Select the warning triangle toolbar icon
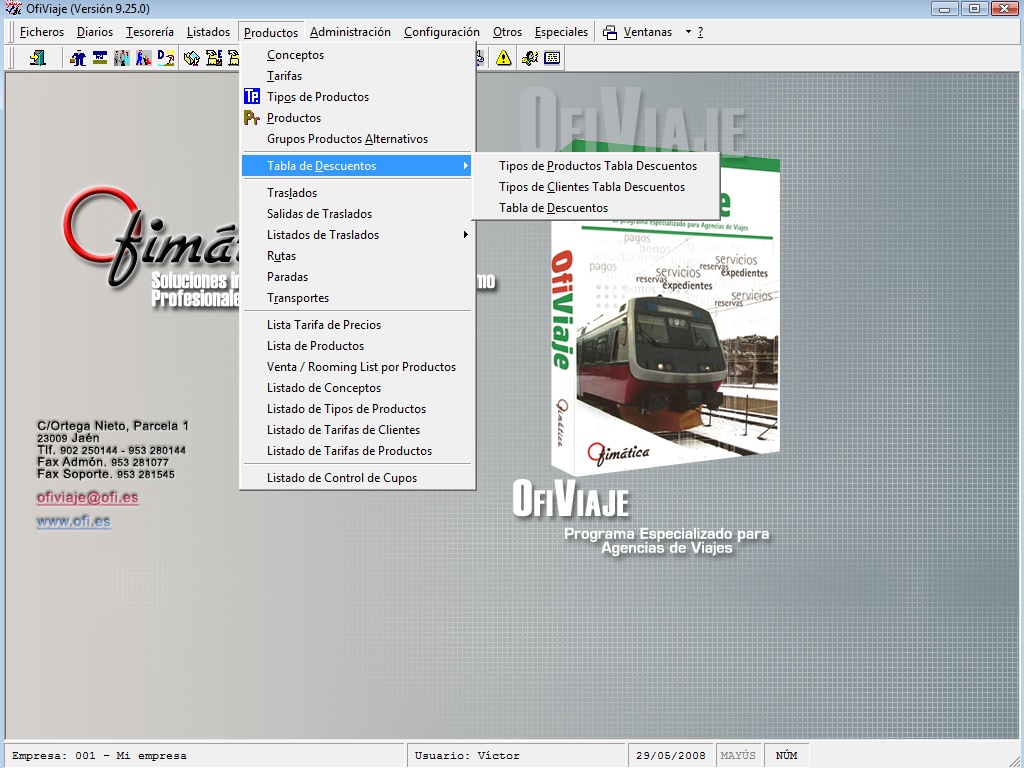 point(503,58)
